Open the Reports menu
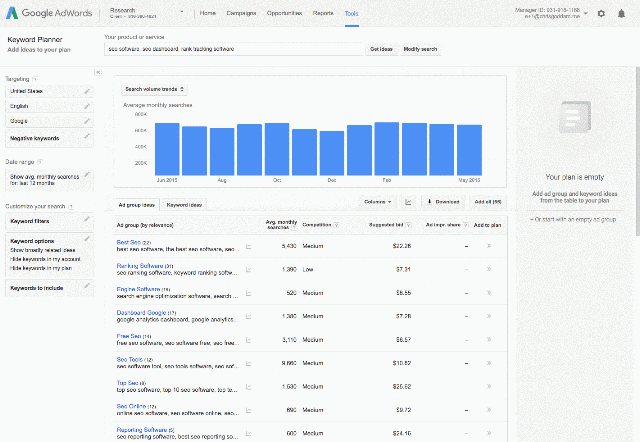640x442 pixels. pyautogui.click(x=323, y=13)
